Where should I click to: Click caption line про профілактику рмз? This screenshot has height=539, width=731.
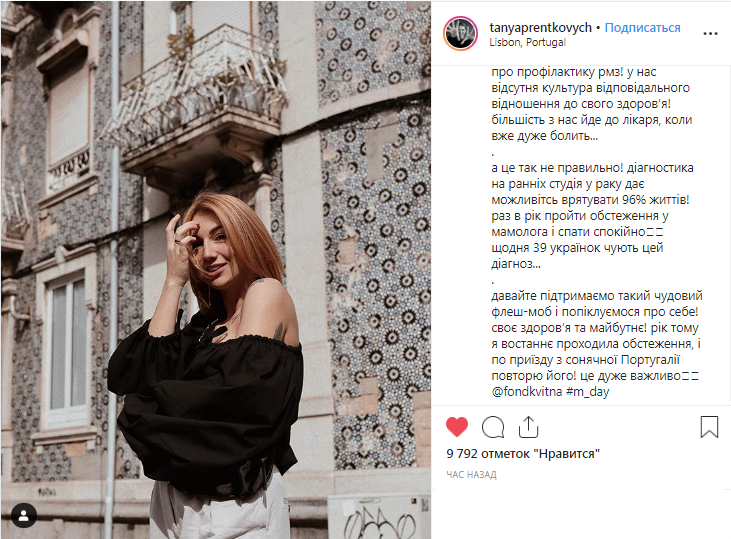pyautogui.click(x=574, y=72)
